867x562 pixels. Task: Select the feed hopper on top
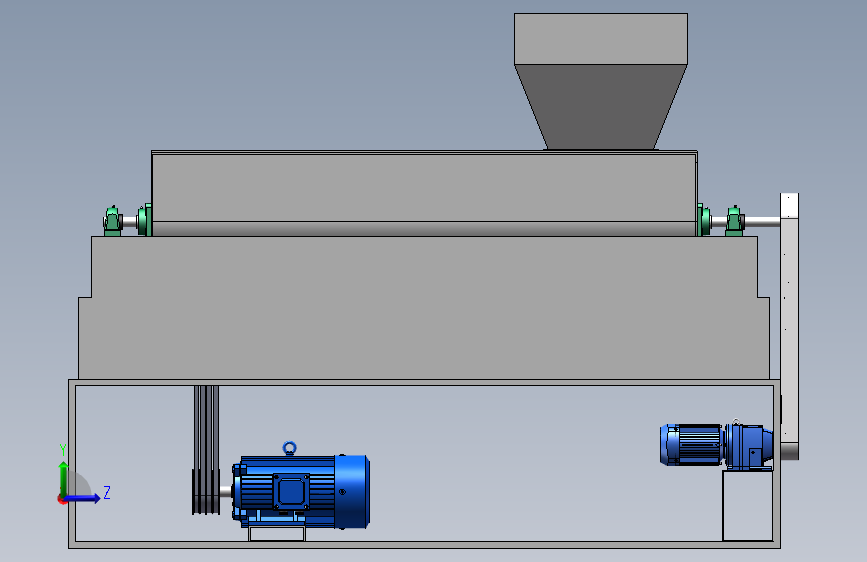pyautogui.click(x=601, y=81)
